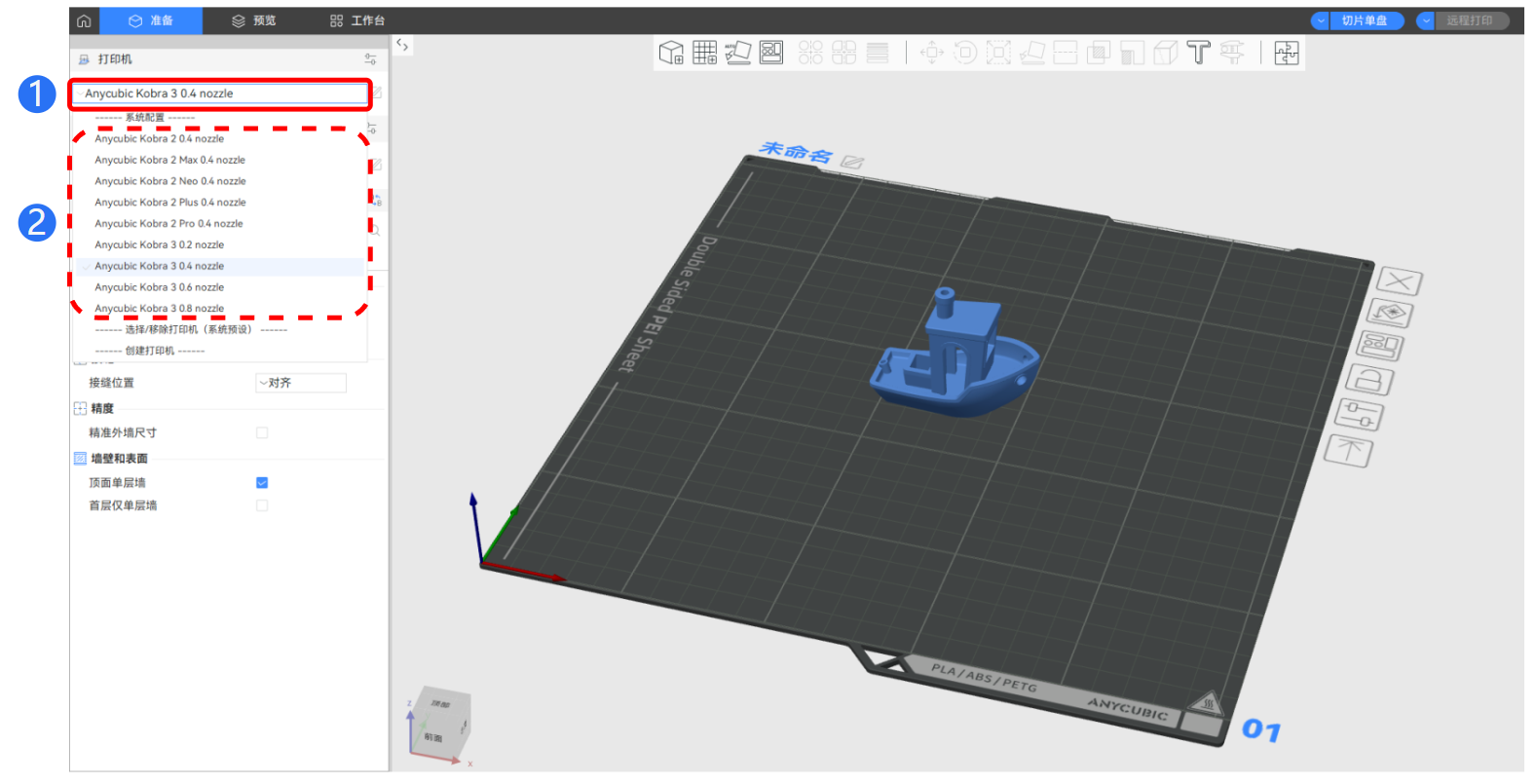Open the Assembly view puzzle icon

click(1287, 53)
